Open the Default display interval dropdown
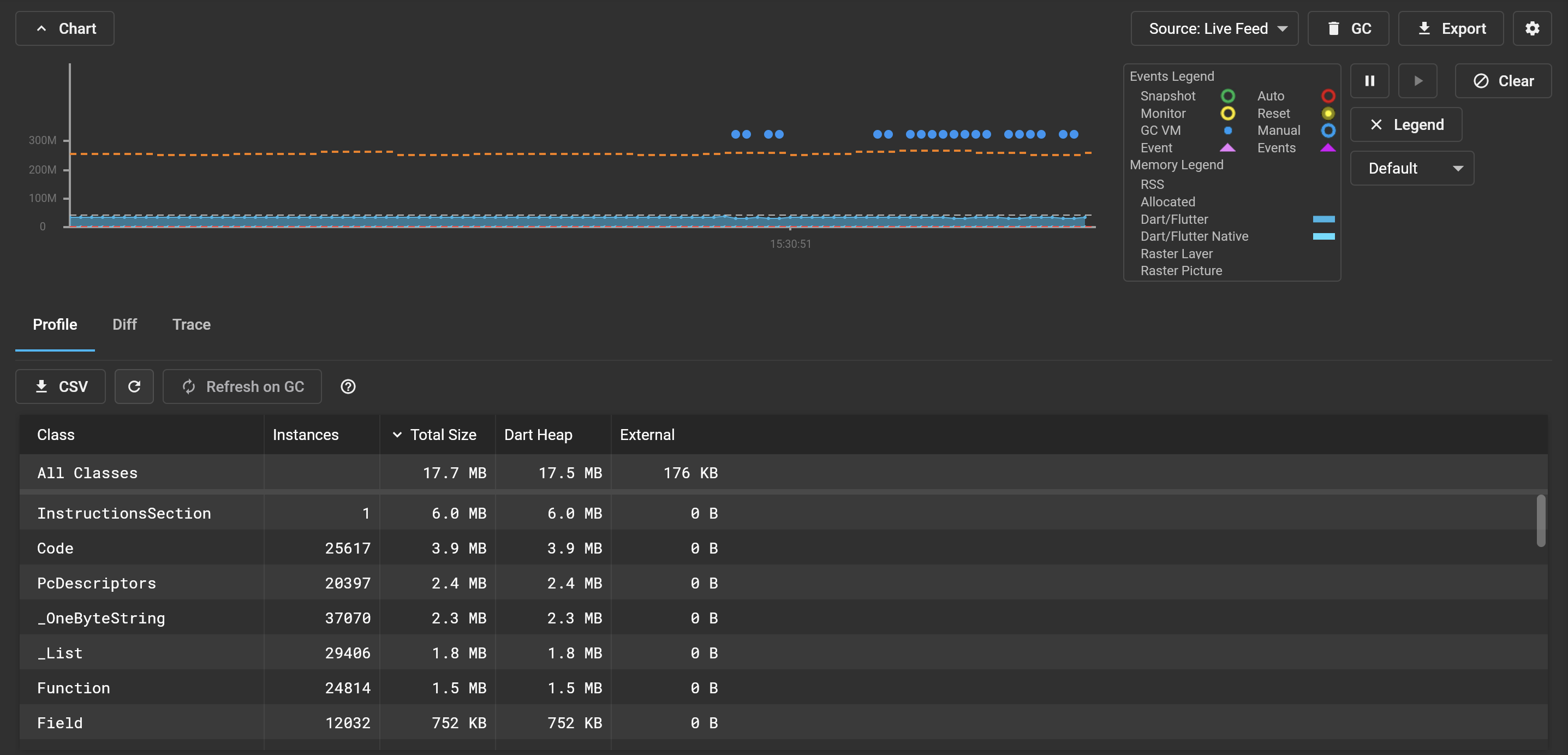Viewport: 1568px width, 755px height. point(1411,168)
